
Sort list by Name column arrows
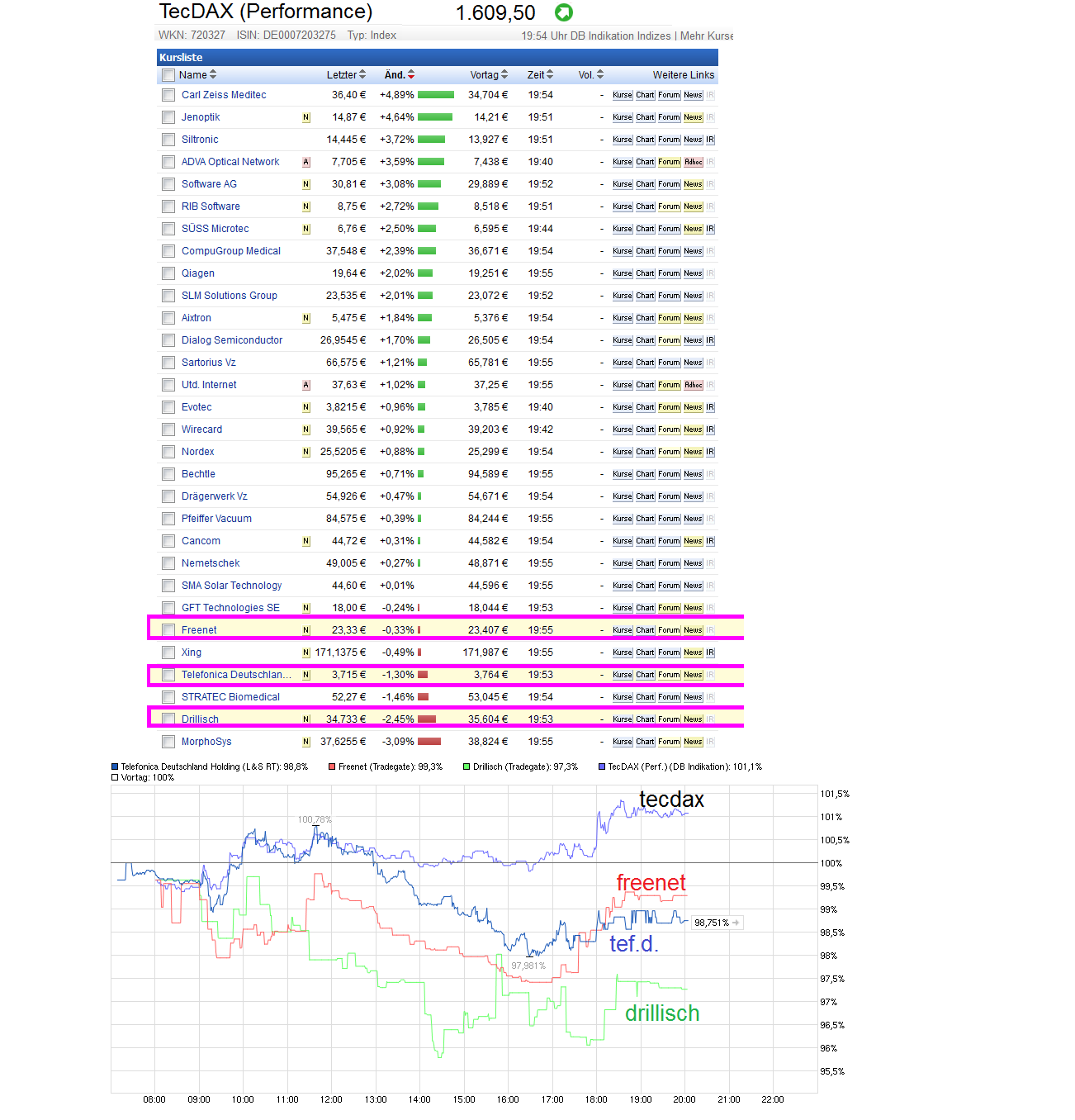click(213, 74)
